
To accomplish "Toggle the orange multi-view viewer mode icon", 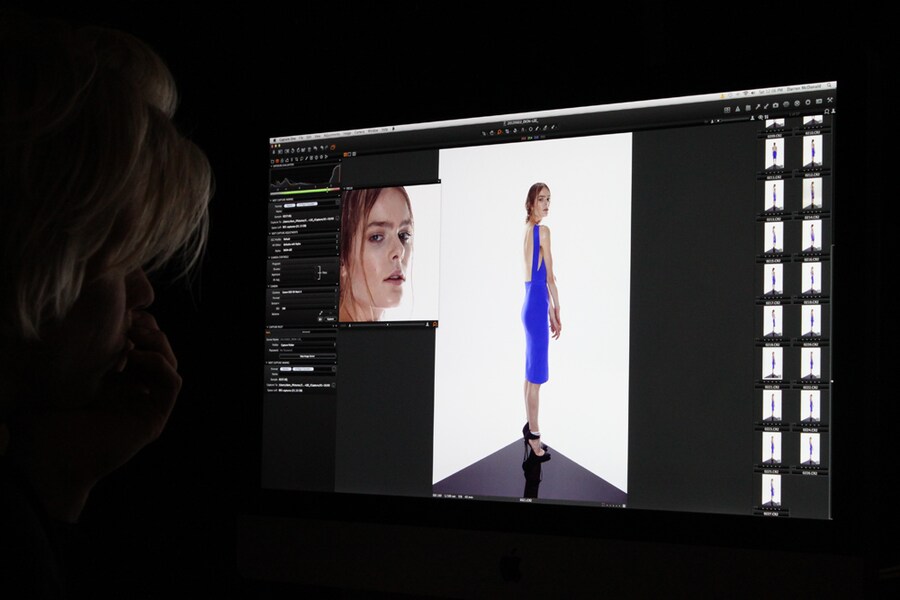I will tap(346, 154).
